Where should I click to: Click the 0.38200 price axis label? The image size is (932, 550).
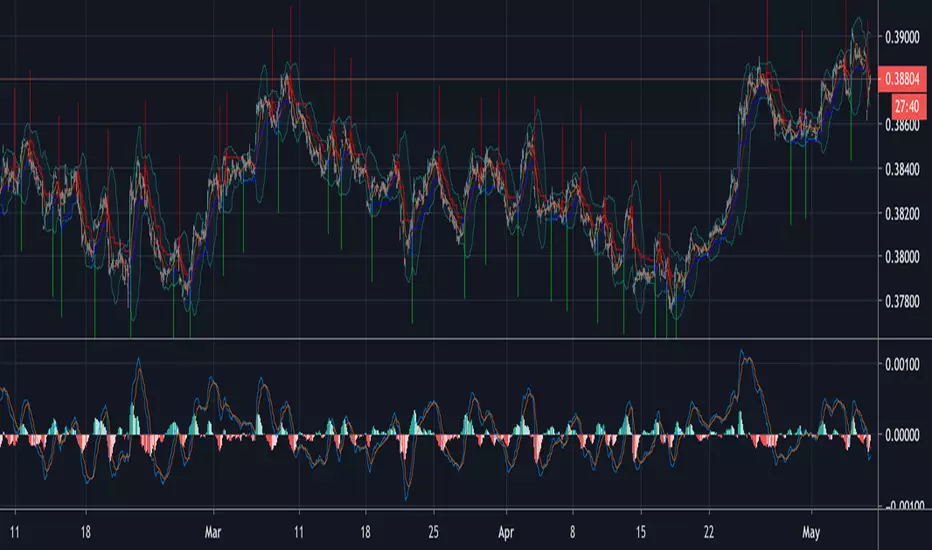[902, 214]
